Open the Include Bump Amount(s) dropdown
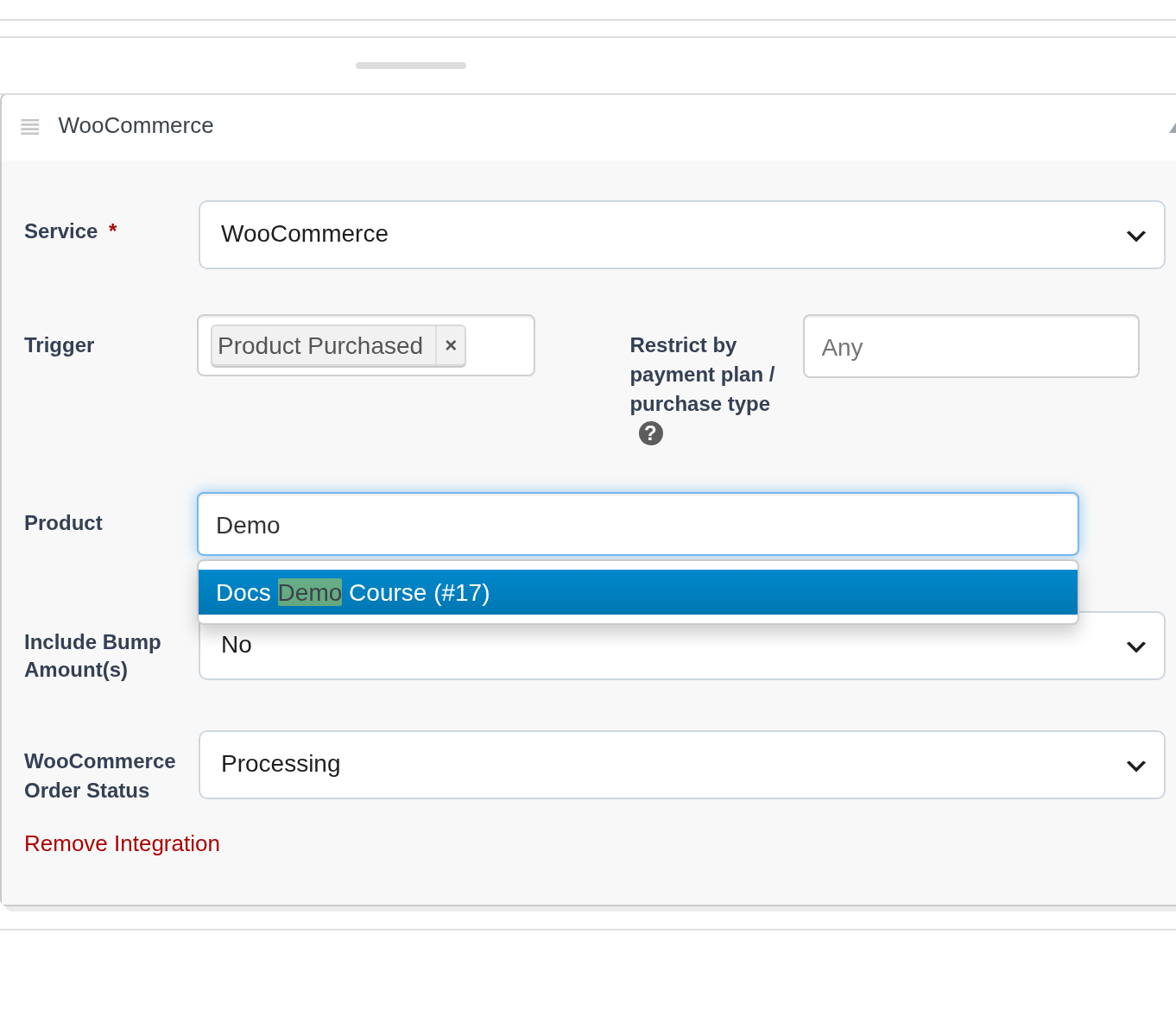 [x=681, y=646]
